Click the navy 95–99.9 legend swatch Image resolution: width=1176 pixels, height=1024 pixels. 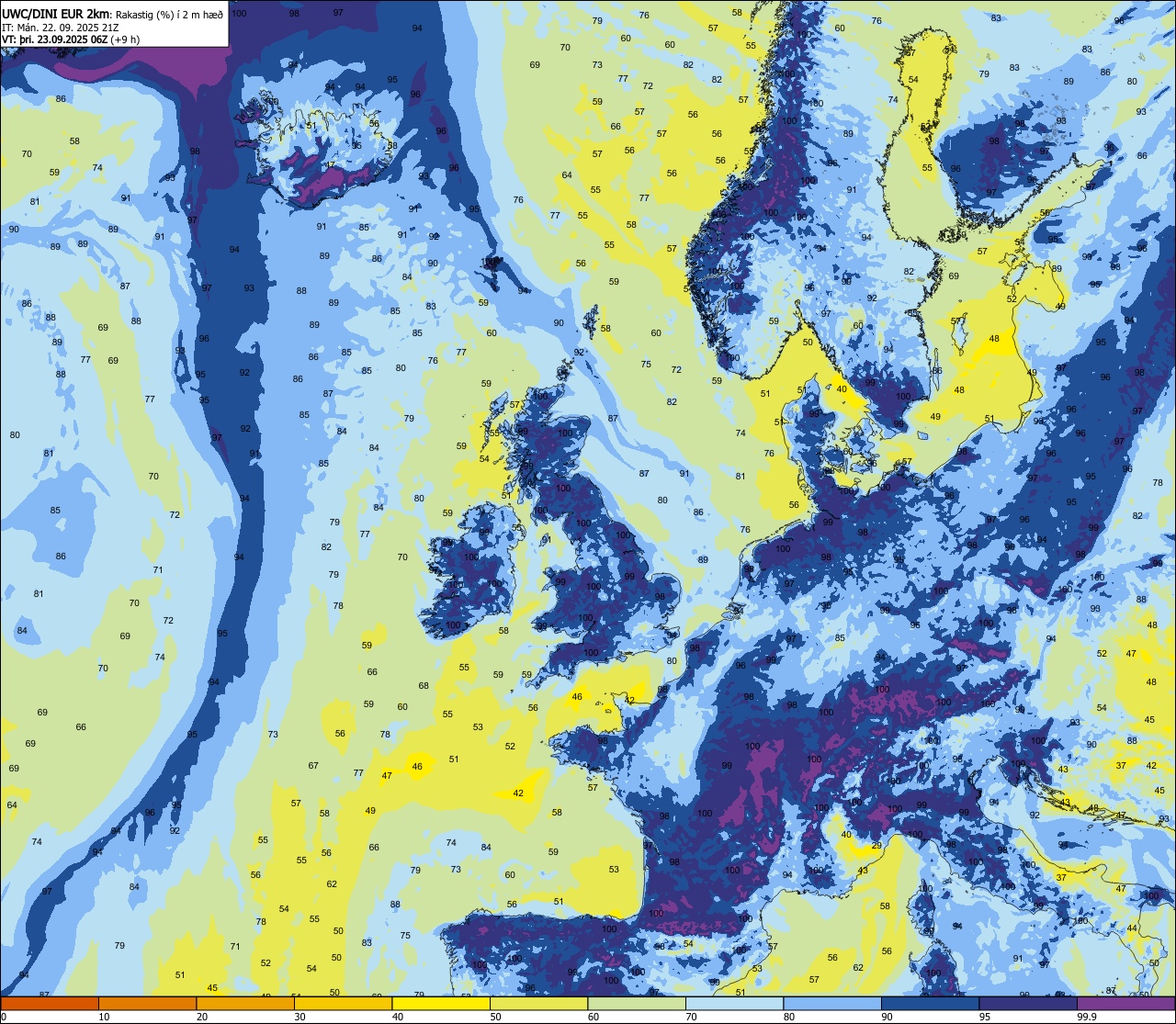coord(1028,1003)
